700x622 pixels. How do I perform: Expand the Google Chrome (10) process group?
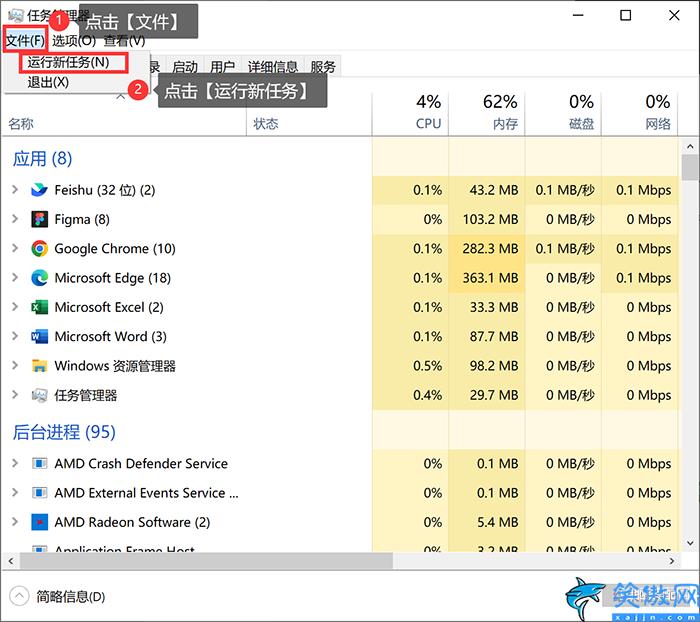pyautogui.click(x=15, y=248)
